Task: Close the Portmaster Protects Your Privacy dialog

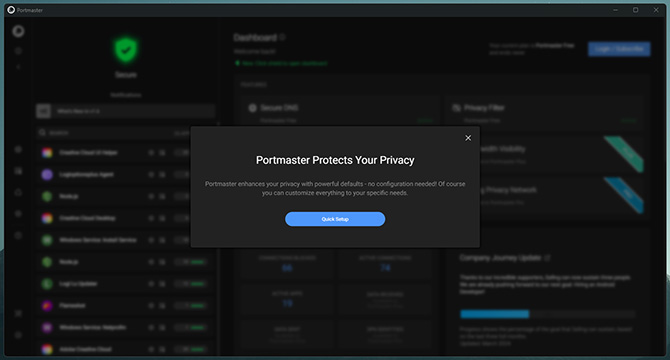Action: click(468, 138)
